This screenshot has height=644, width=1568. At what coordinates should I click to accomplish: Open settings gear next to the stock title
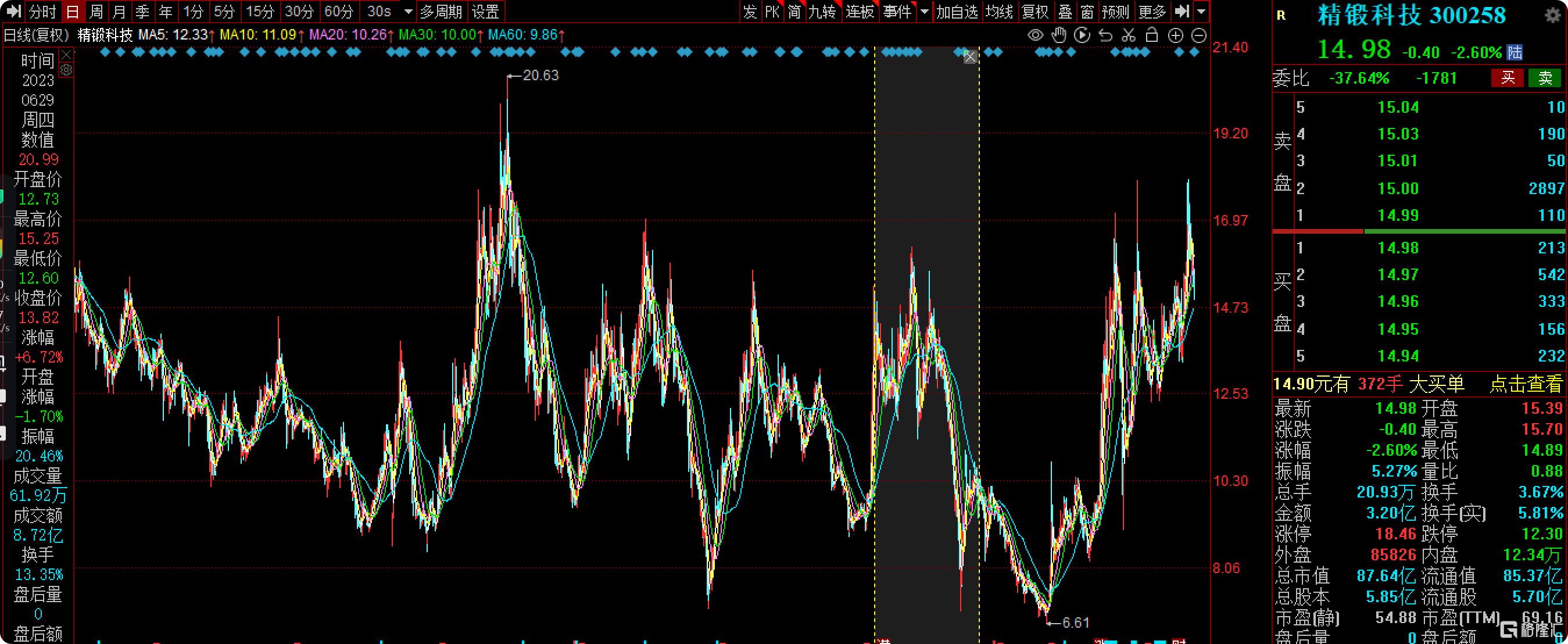[x=1553, y=15]
